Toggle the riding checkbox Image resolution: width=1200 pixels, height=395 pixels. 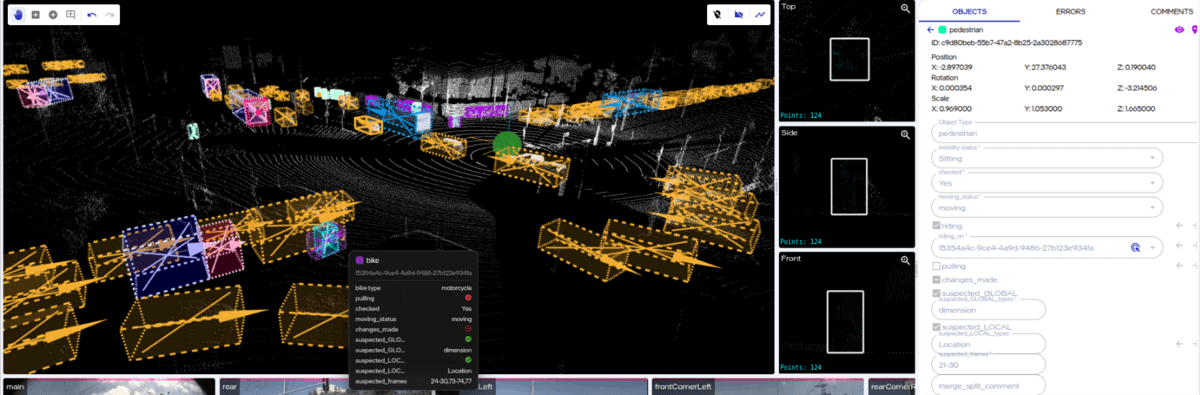[936, 226]
